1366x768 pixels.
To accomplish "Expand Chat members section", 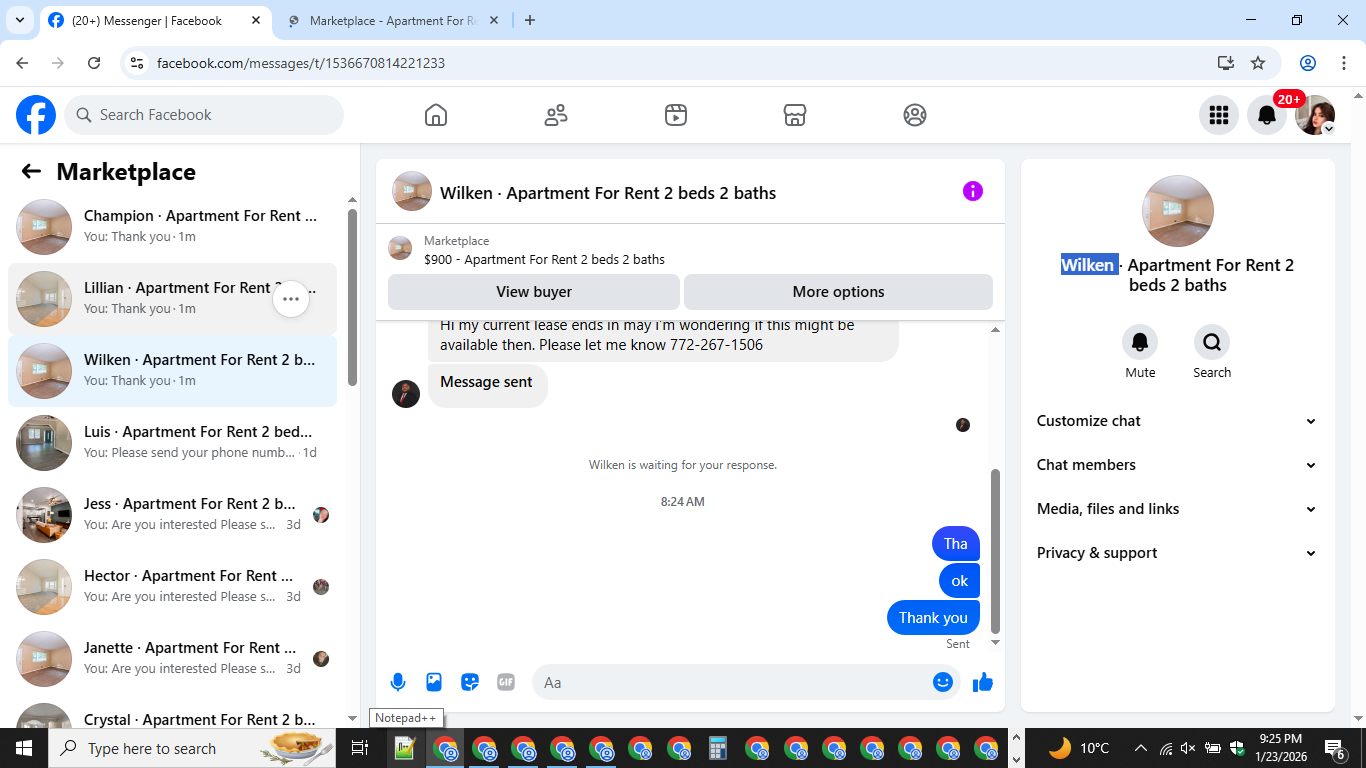I will [x=1177, y=465].
